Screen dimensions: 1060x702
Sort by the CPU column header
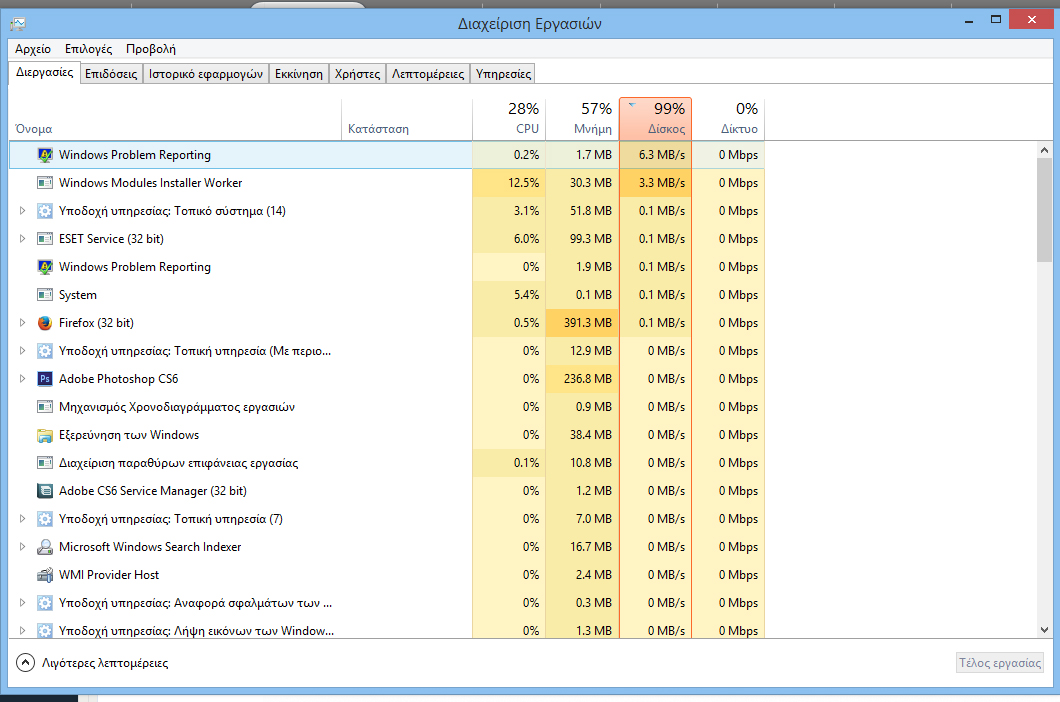tap(509, 120)
